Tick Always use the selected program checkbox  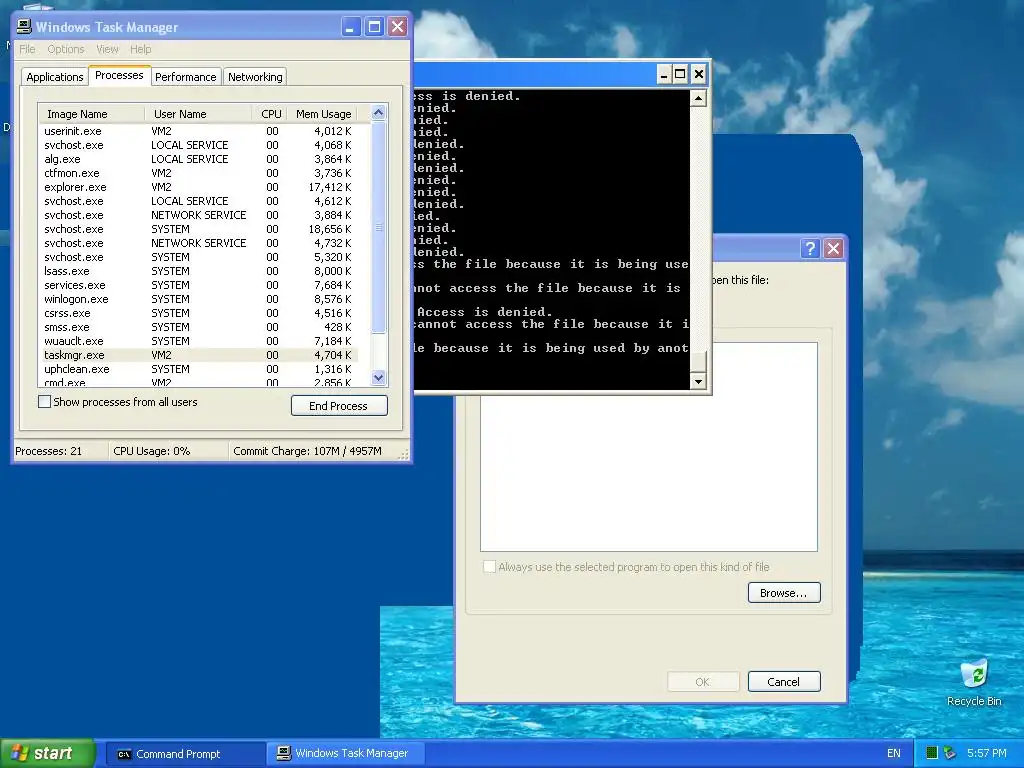click(488, 567)
